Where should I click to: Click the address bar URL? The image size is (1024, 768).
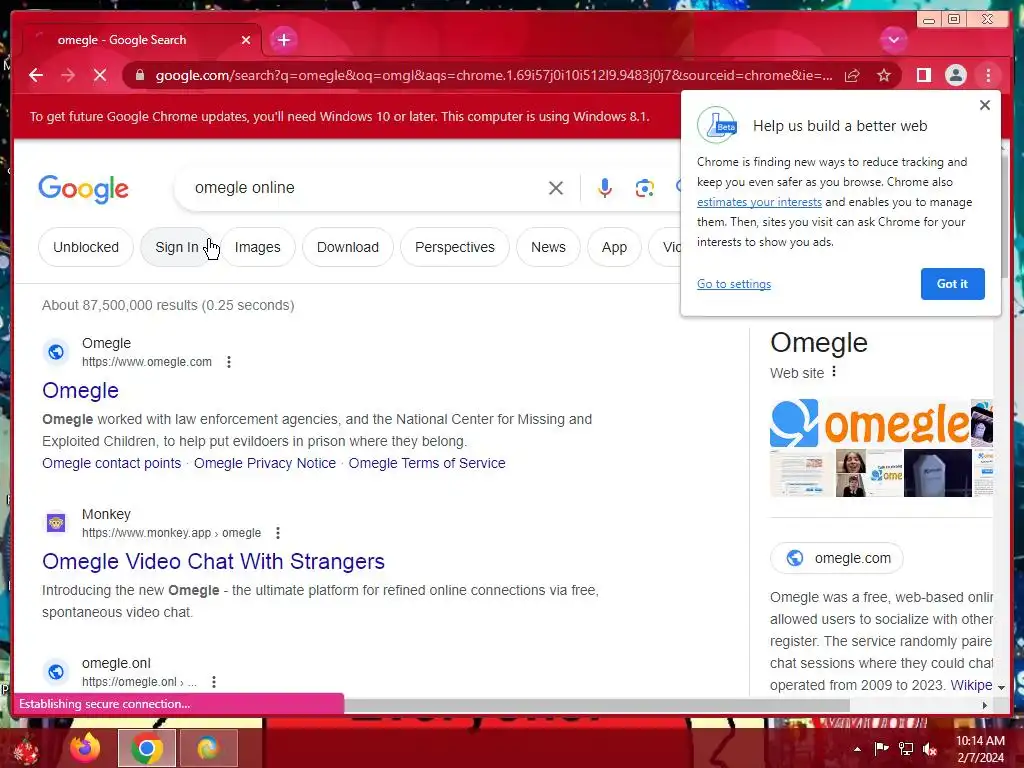pos(494,75)
